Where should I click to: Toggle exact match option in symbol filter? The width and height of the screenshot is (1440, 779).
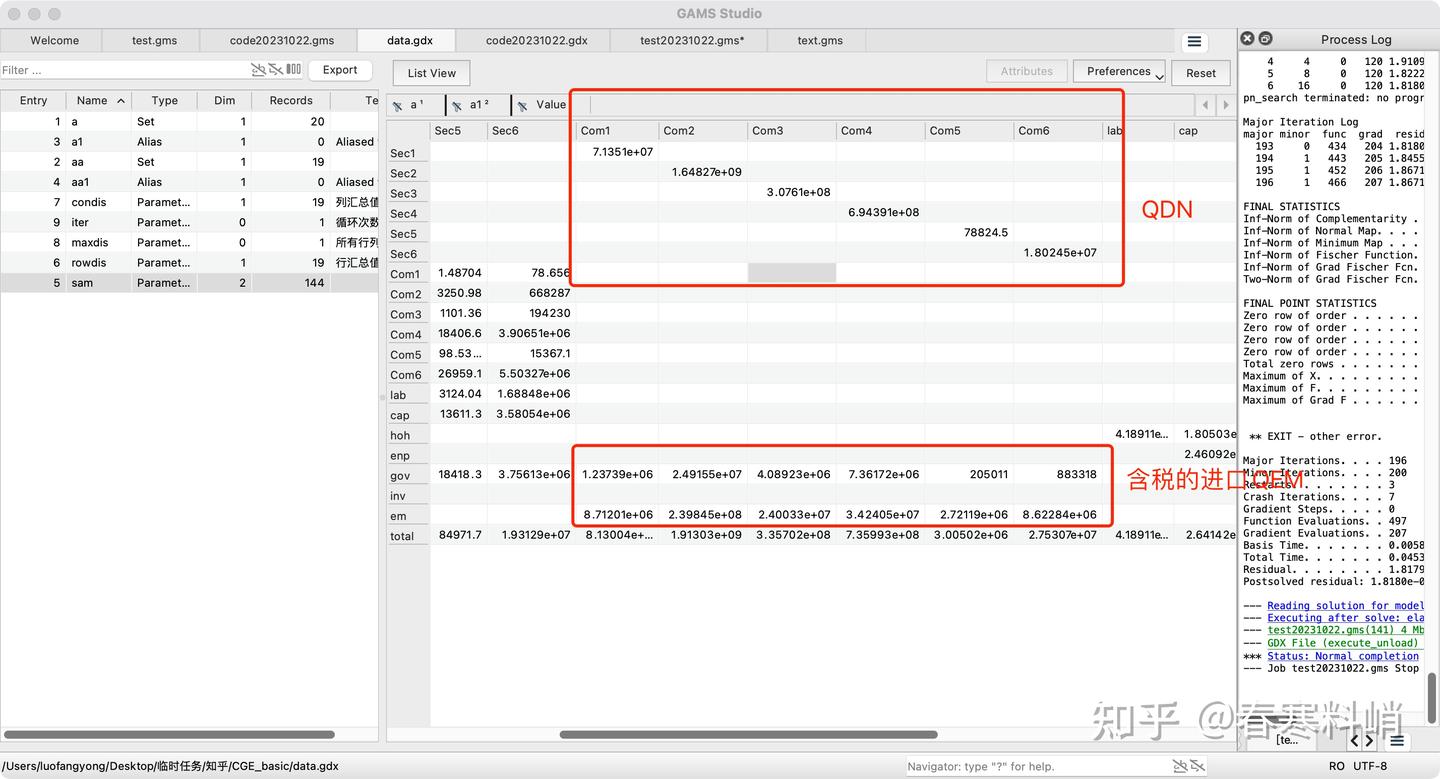tap(275, 70)
